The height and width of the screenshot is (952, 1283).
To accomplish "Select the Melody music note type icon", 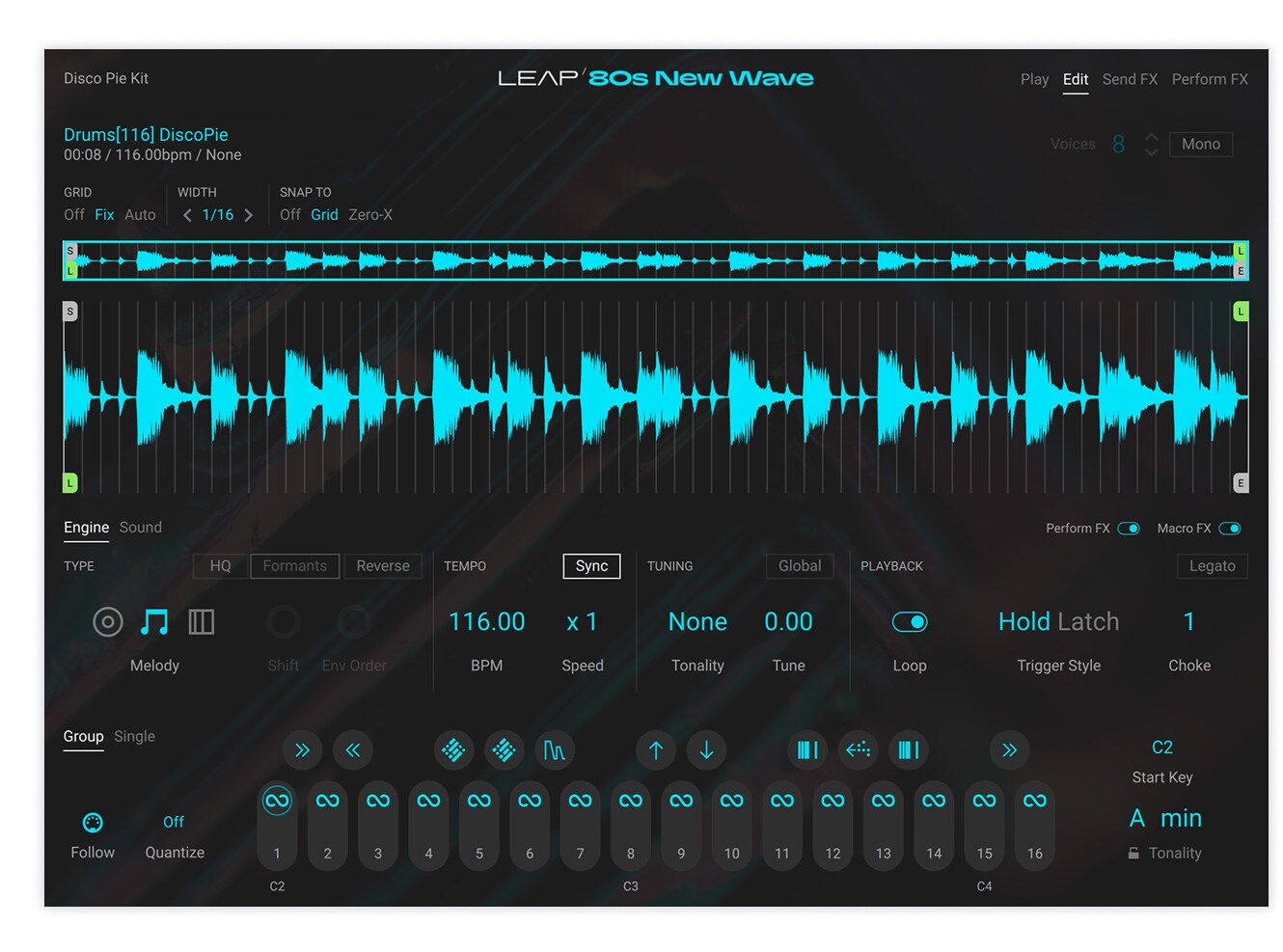I will tap(154, 622).
